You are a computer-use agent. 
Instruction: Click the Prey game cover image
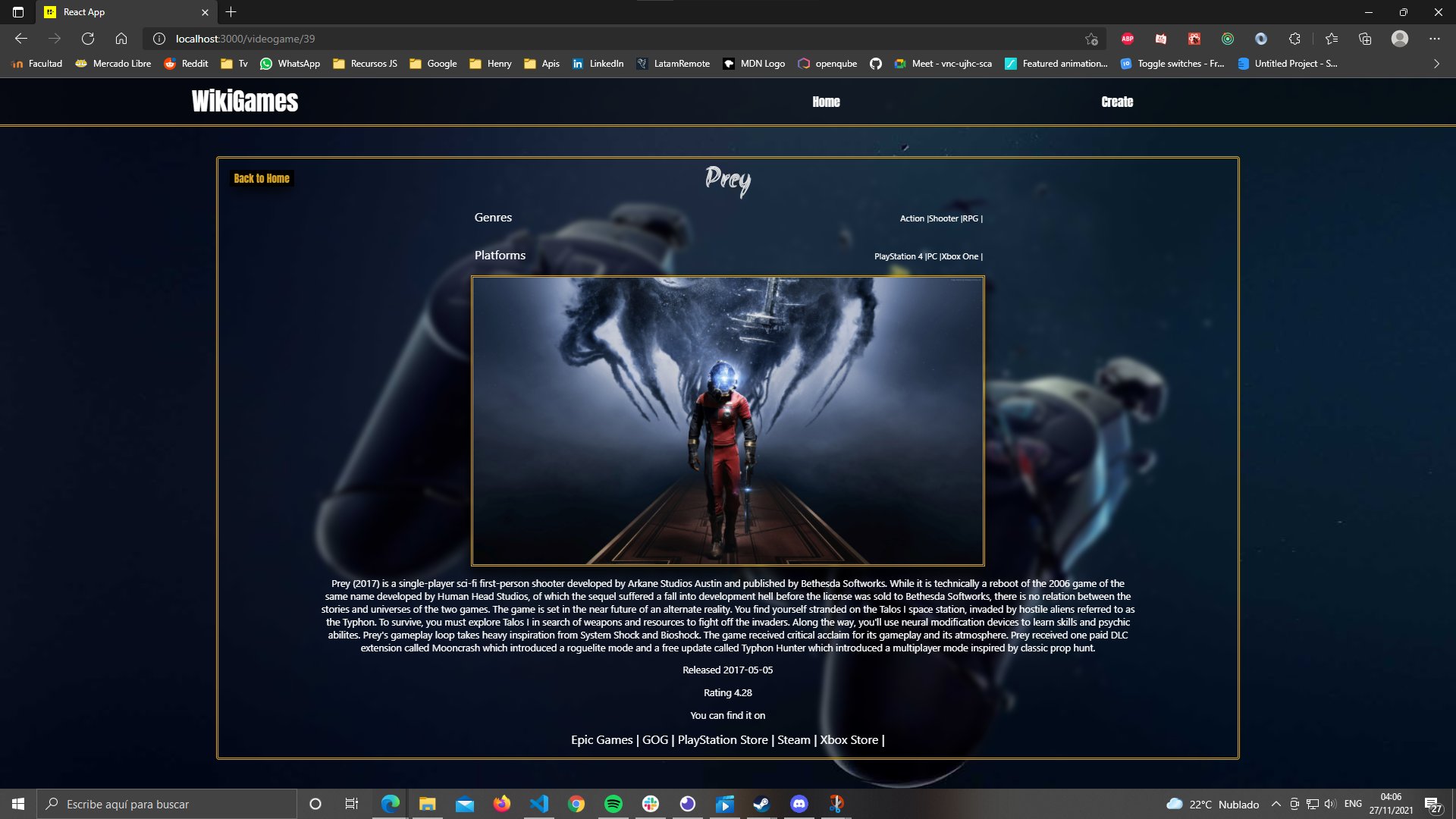coord(728,421)
